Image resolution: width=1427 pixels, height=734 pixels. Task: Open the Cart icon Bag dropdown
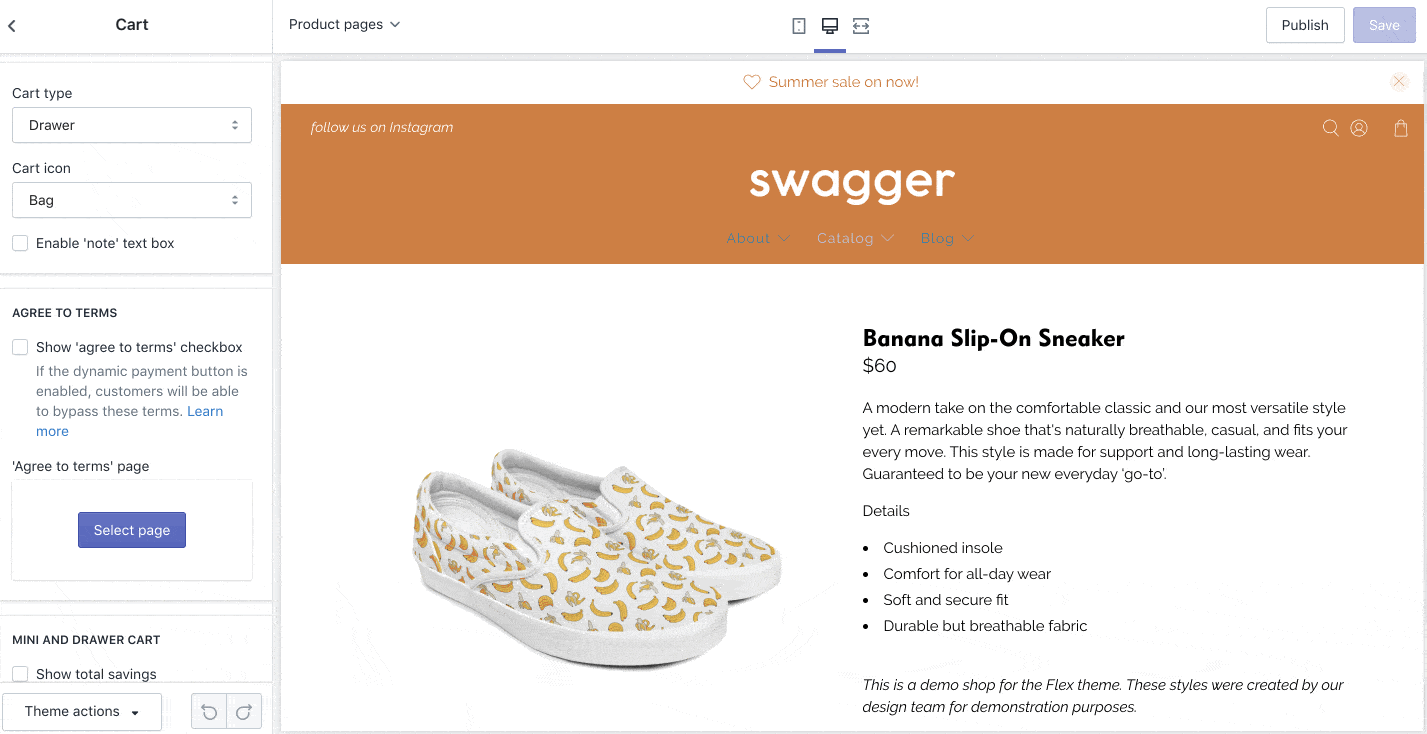[132, 200]
